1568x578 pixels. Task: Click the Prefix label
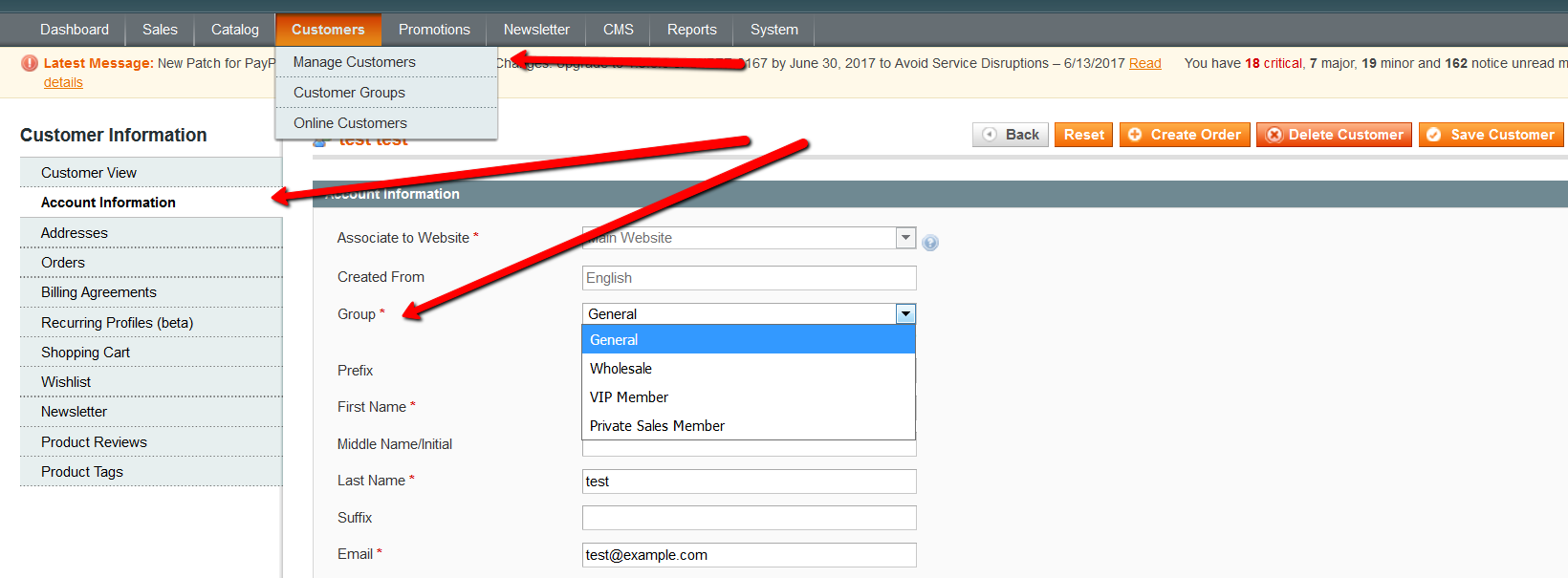[x=355, y=371]
